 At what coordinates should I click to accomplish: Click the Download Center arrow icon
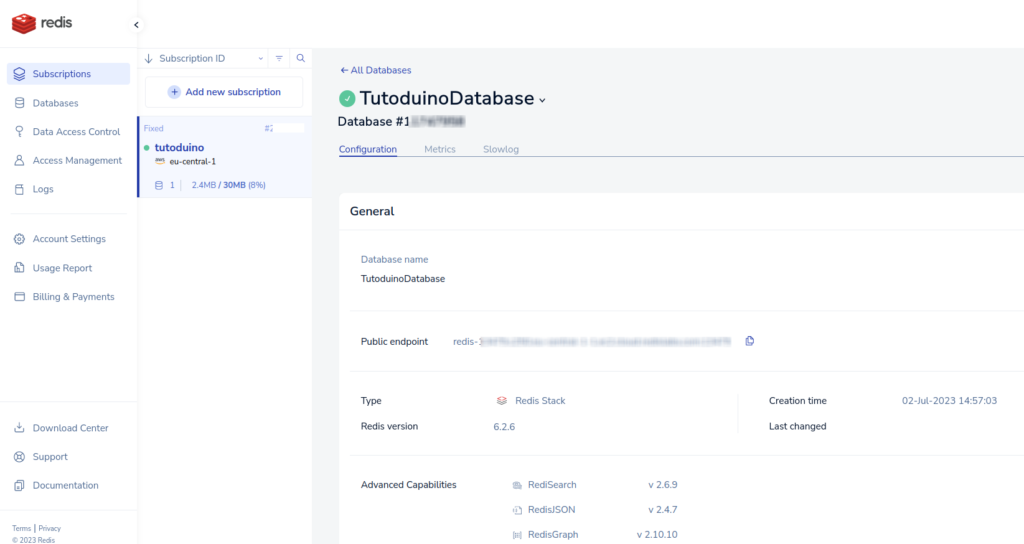tap(20, 428)
